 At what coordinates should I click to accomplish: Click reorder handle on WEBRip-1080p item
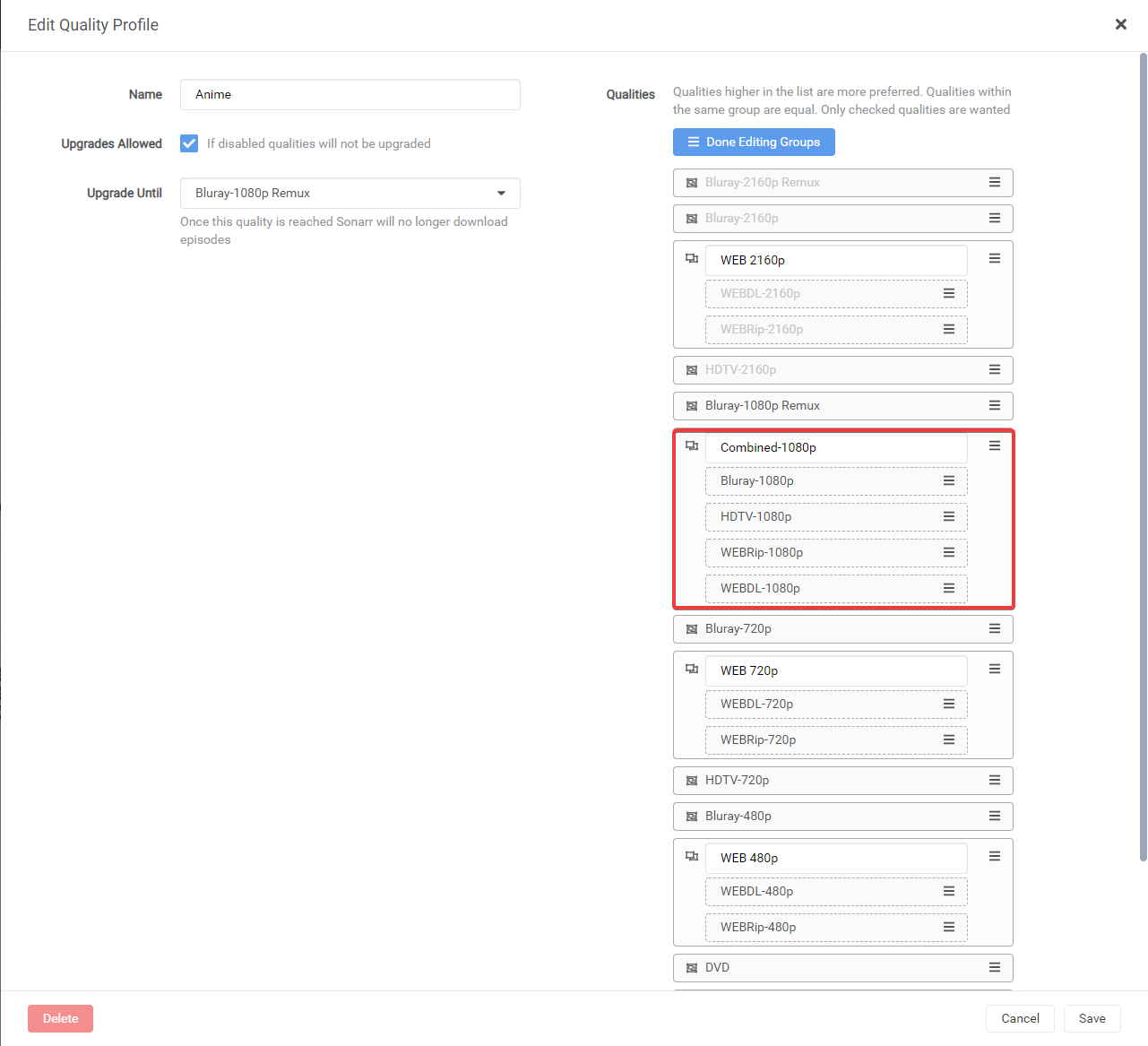949,552
